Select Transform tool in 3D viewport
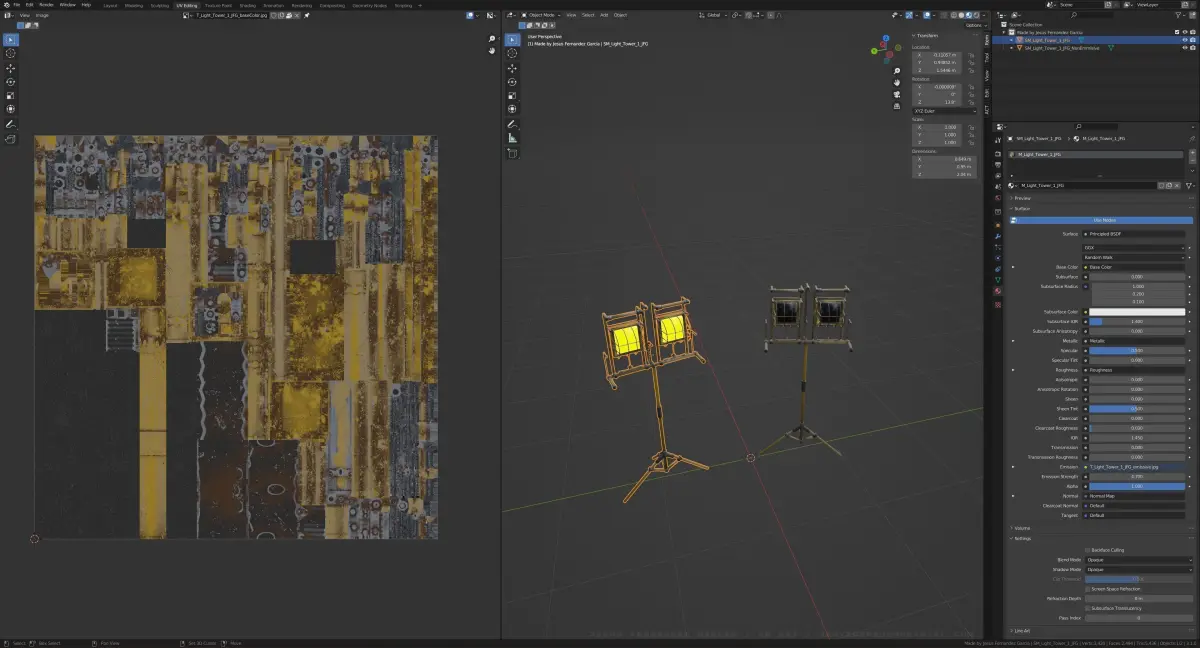 click(x=512, y=109)
